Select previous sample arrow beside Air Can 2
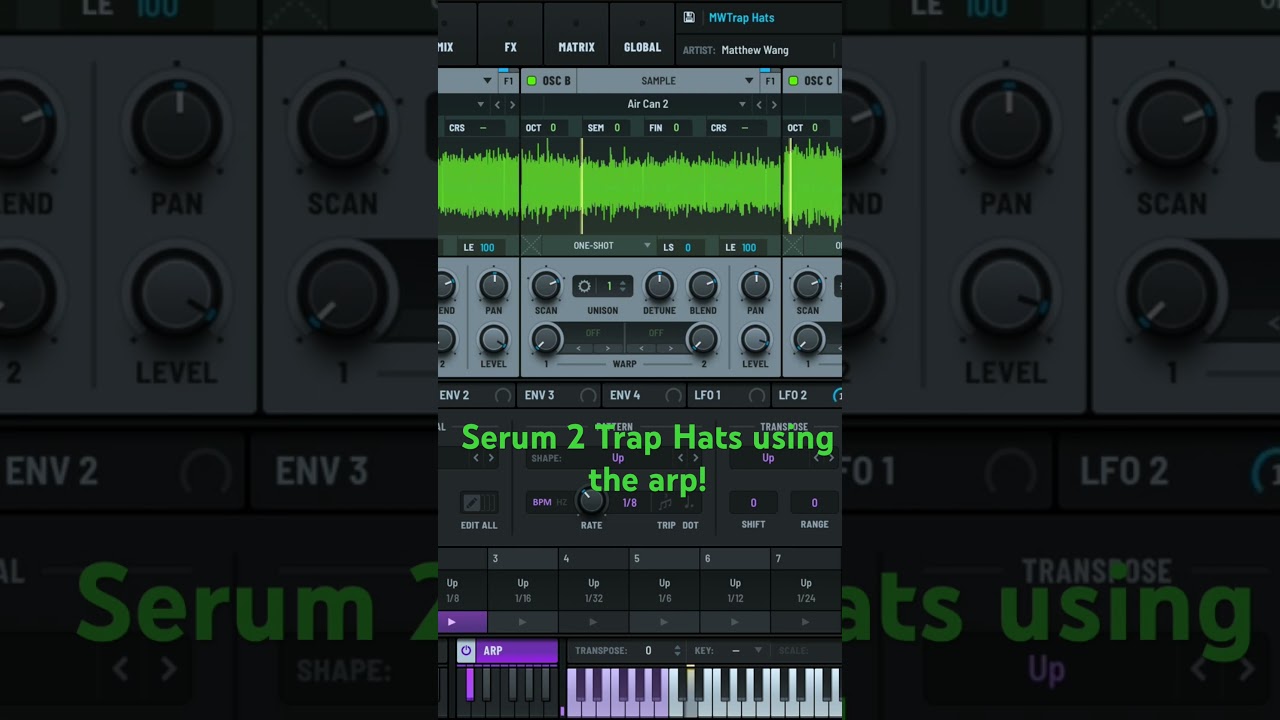The image size is (1280, 720). coord(759,104)
